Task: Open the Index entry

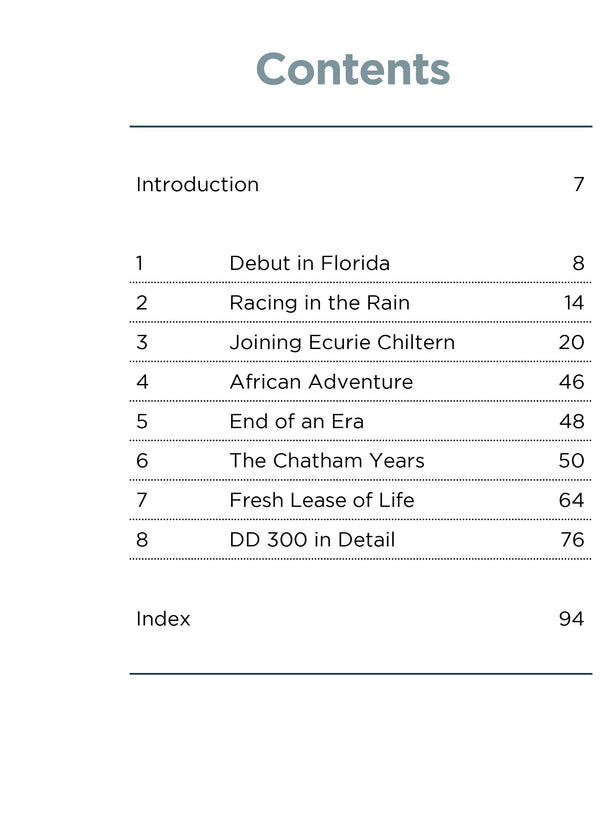Action: [x=163, y=618]
